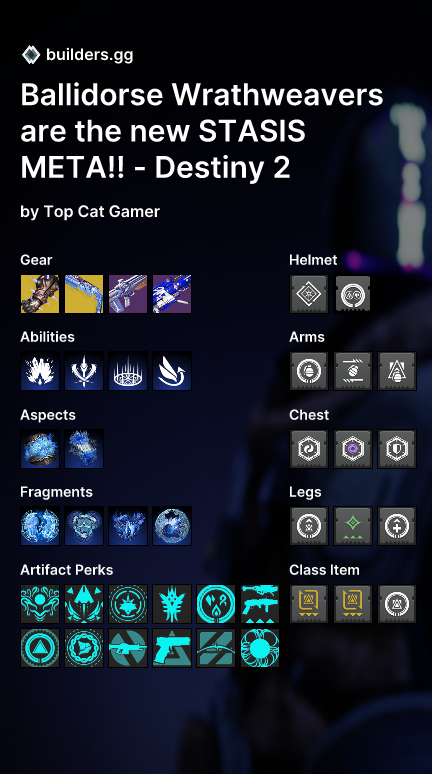Image resolution: width=432 pixels, height=774 pixels.
Task: Select the gauntlet exotic armor in Gear
Action: tap(40, 294)
